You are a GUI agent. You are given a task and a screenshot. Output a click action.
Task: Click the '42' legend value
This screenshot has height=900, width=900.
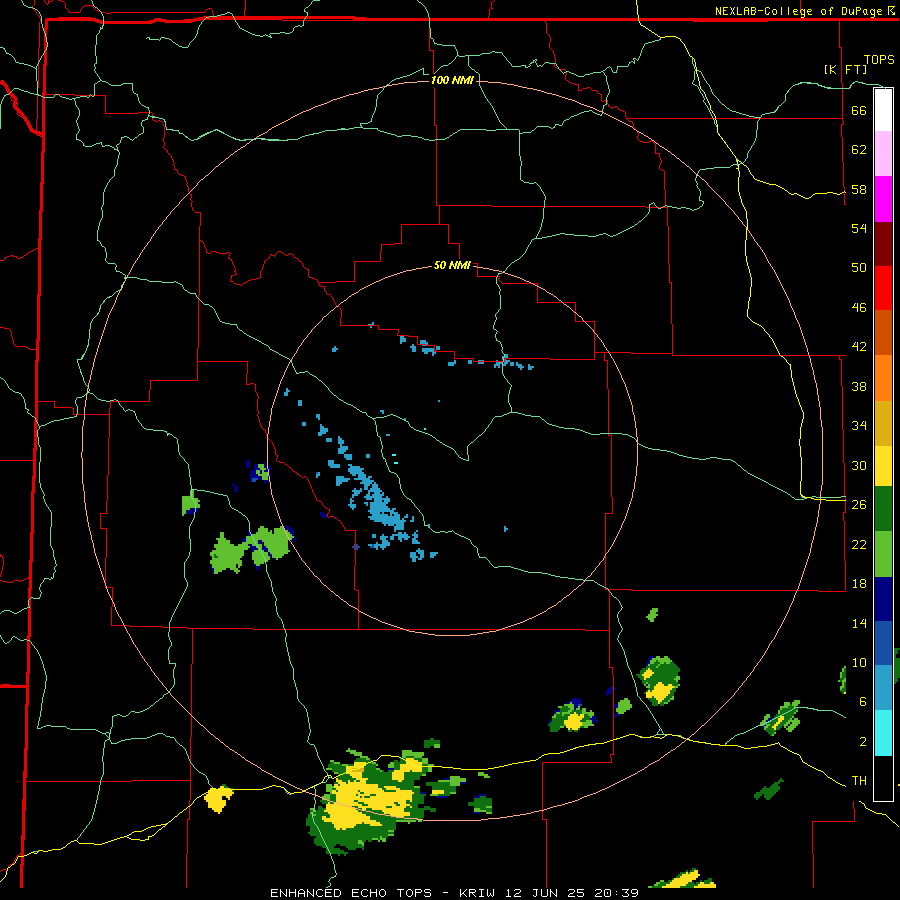click(859, 347)
